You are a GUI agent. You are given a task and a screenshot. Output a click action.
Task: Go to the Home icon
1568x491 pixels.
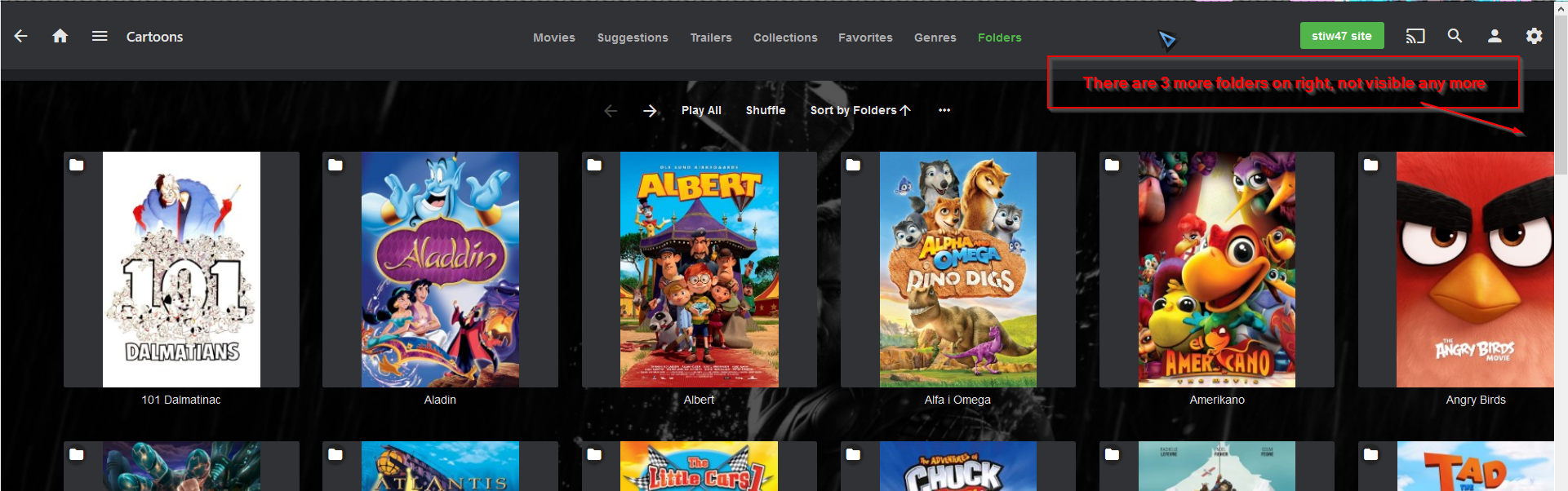tap(60, 36)
